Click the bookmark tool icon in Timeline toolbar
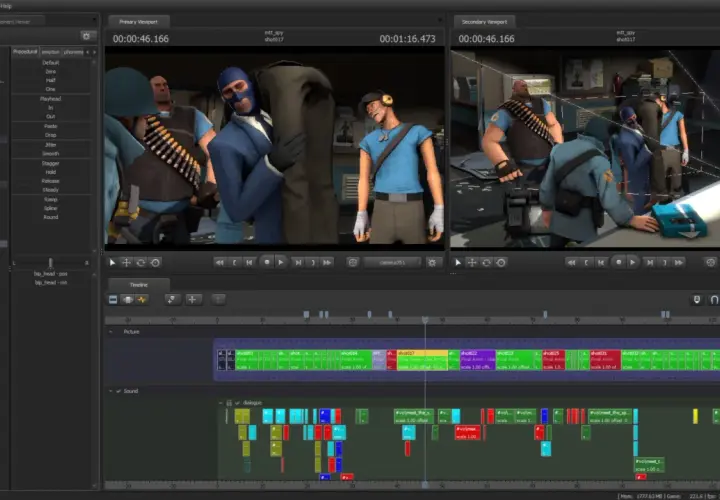Viewport: 720px width, 500px height. click(172, 300)
